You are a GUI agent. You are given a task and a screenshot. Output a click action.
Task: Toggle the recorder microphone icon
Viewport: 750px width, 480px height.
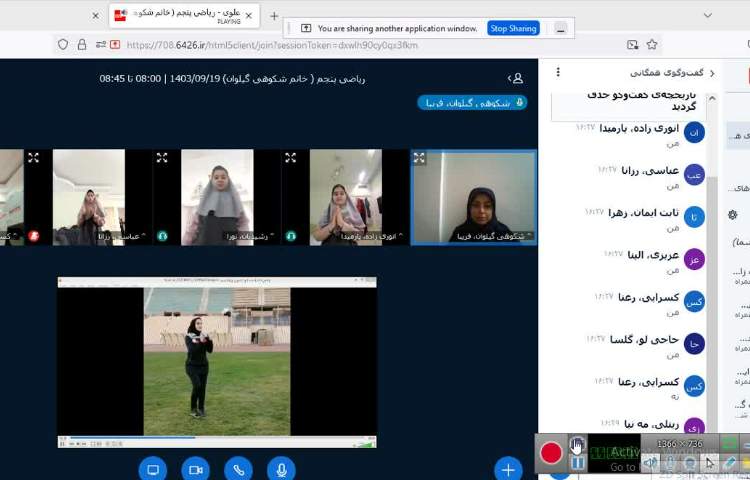[670, 463]
